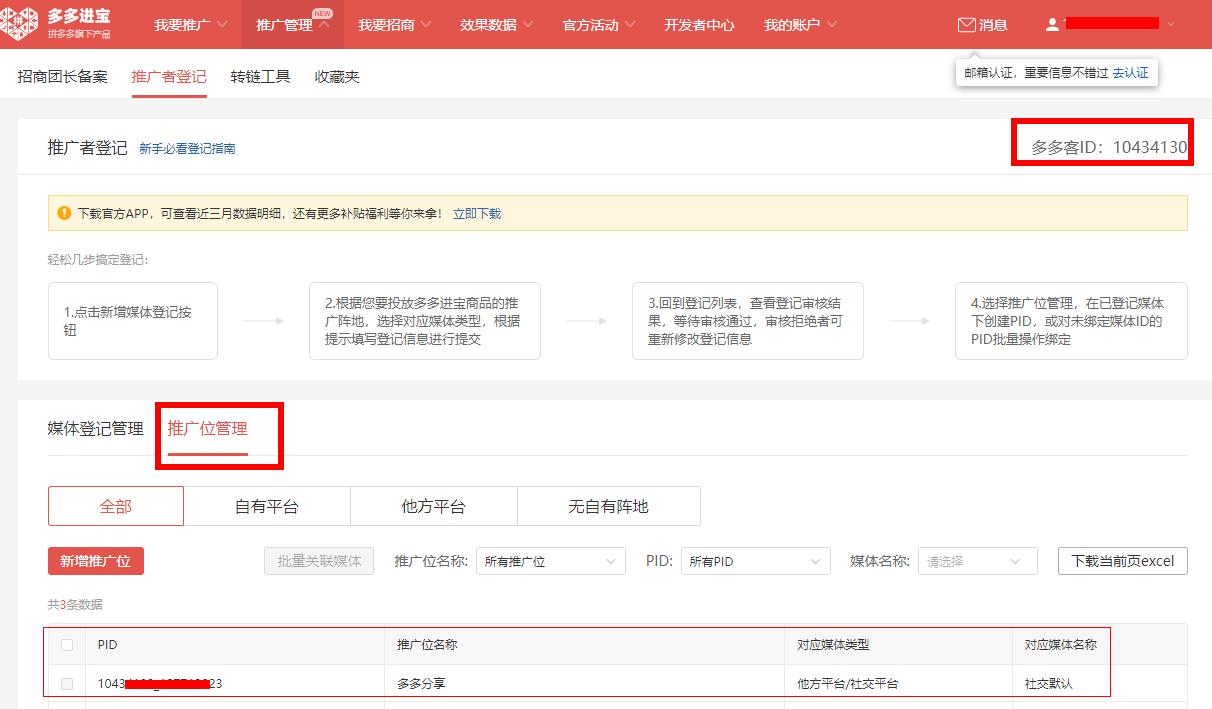1212x709 pixels.
Task: Expand the 我要招商 menu
Action: 395,25
